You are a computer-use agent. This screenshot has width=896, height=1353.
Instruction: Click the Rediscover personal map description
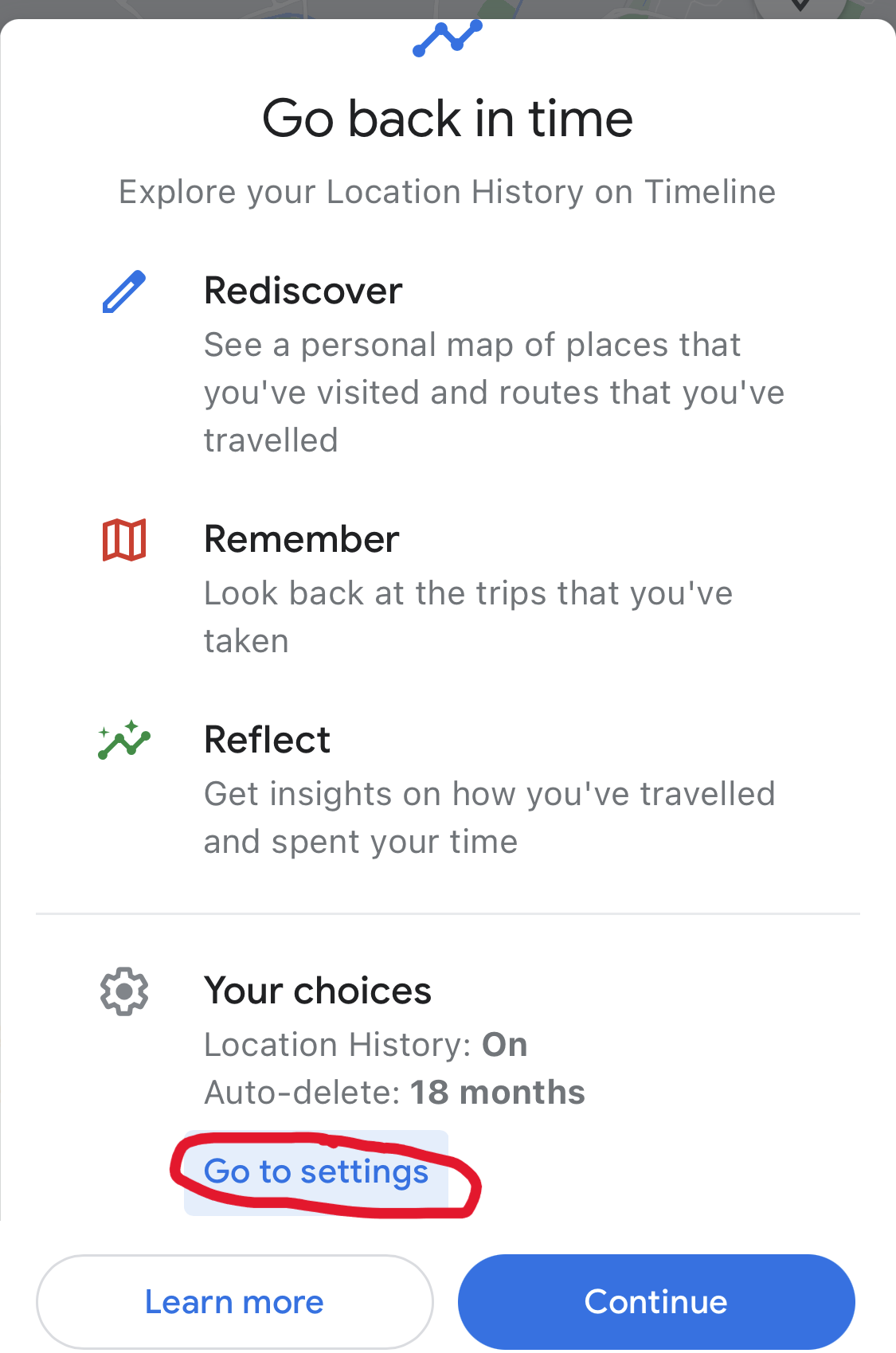point(494,393)
